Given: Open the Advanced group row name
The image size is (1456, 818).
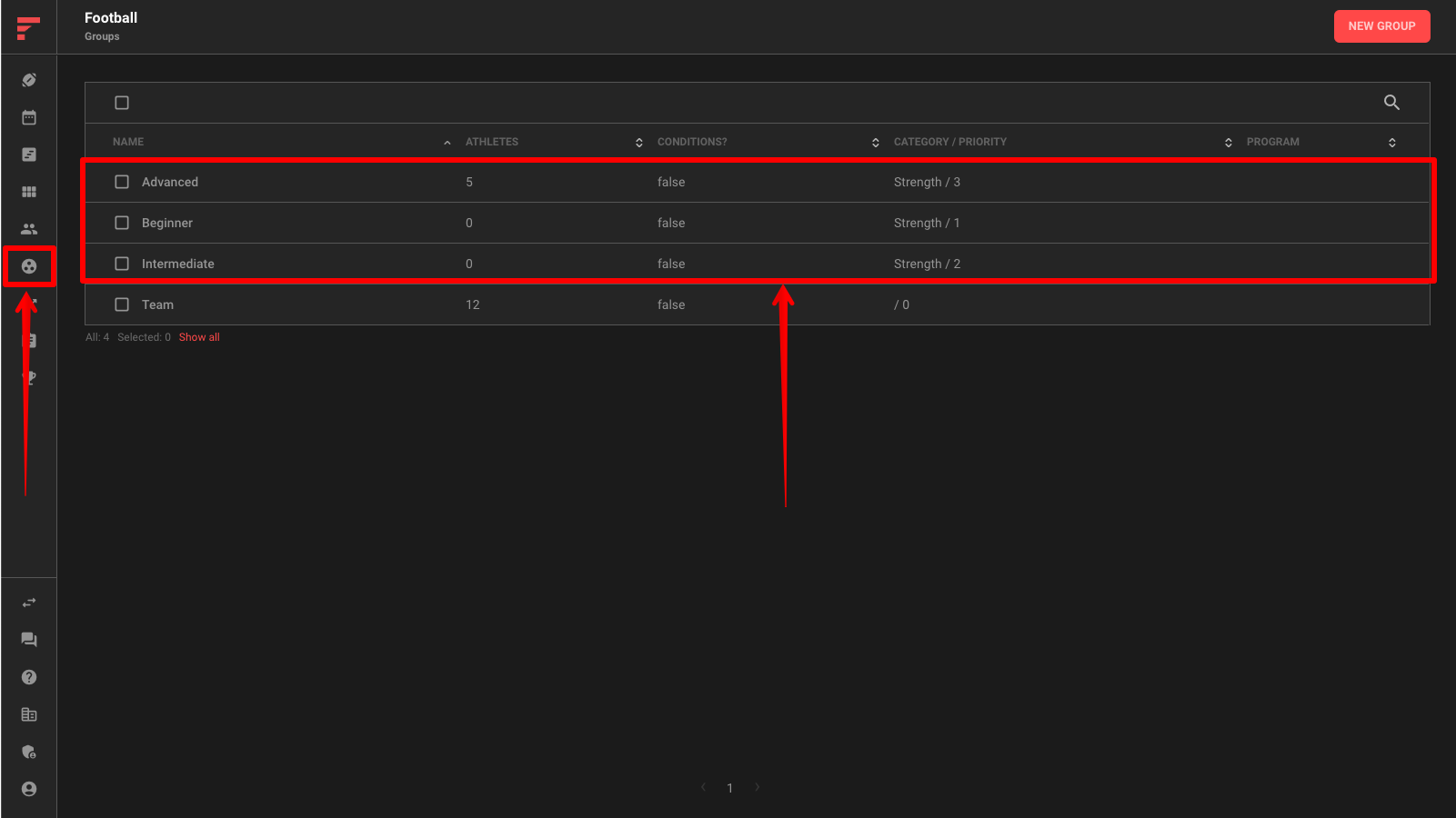Looking at the screenshot, I should (170, 182).
